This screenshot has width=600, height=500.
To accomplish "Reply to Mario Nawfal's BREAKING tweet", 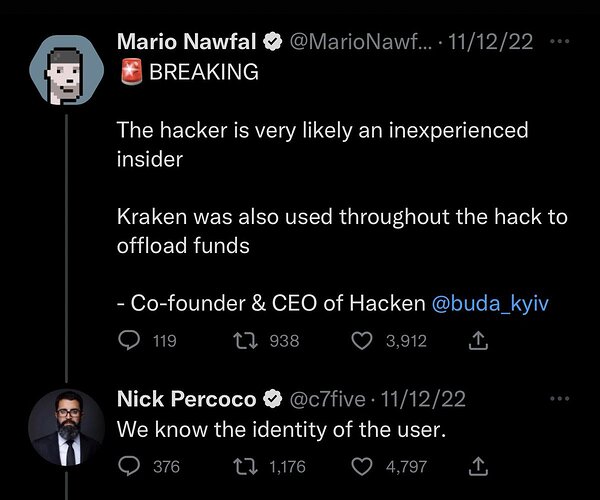I will 129,340.
